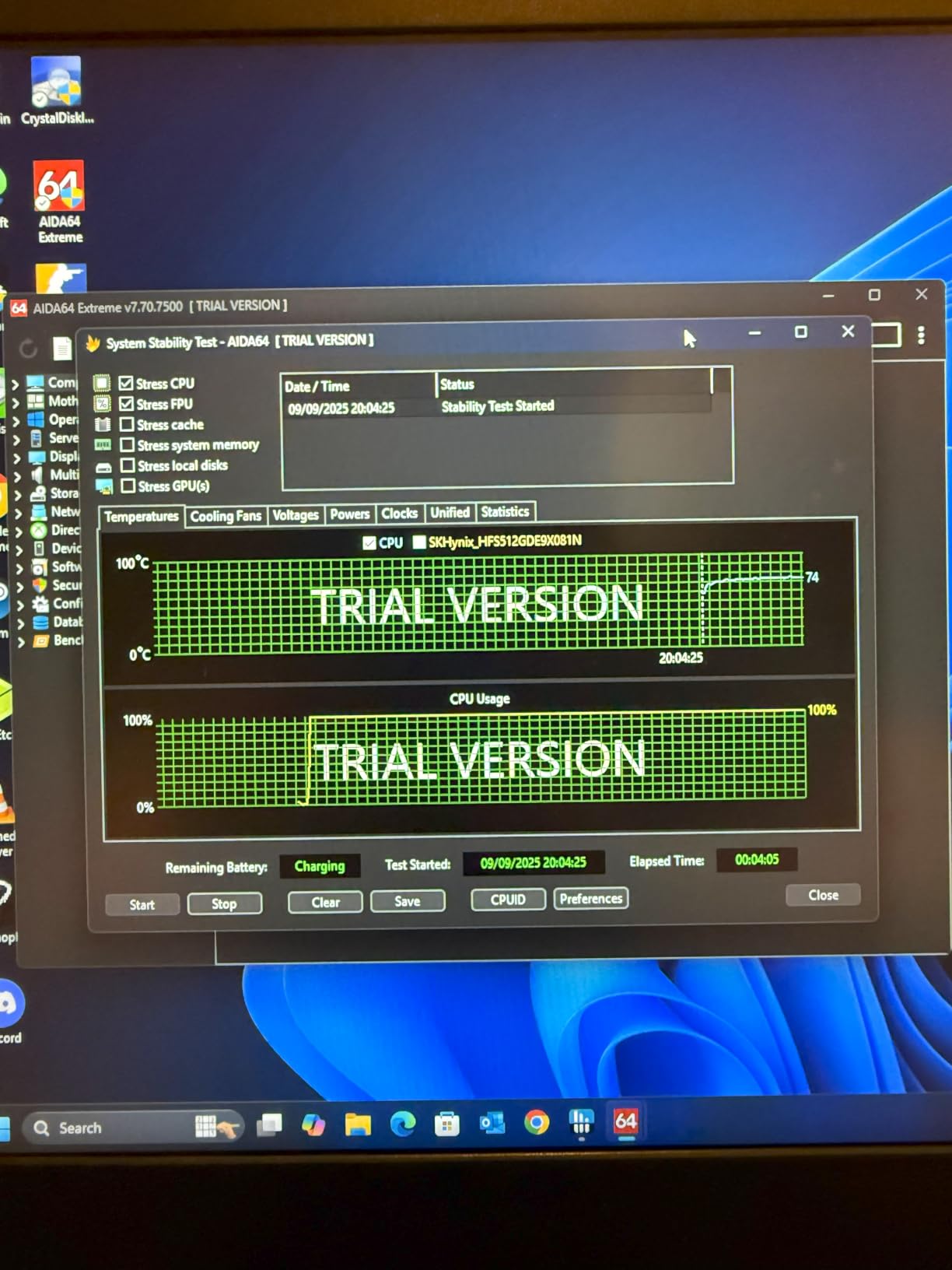Expand the Benchmark tree node

pos(20,641)
